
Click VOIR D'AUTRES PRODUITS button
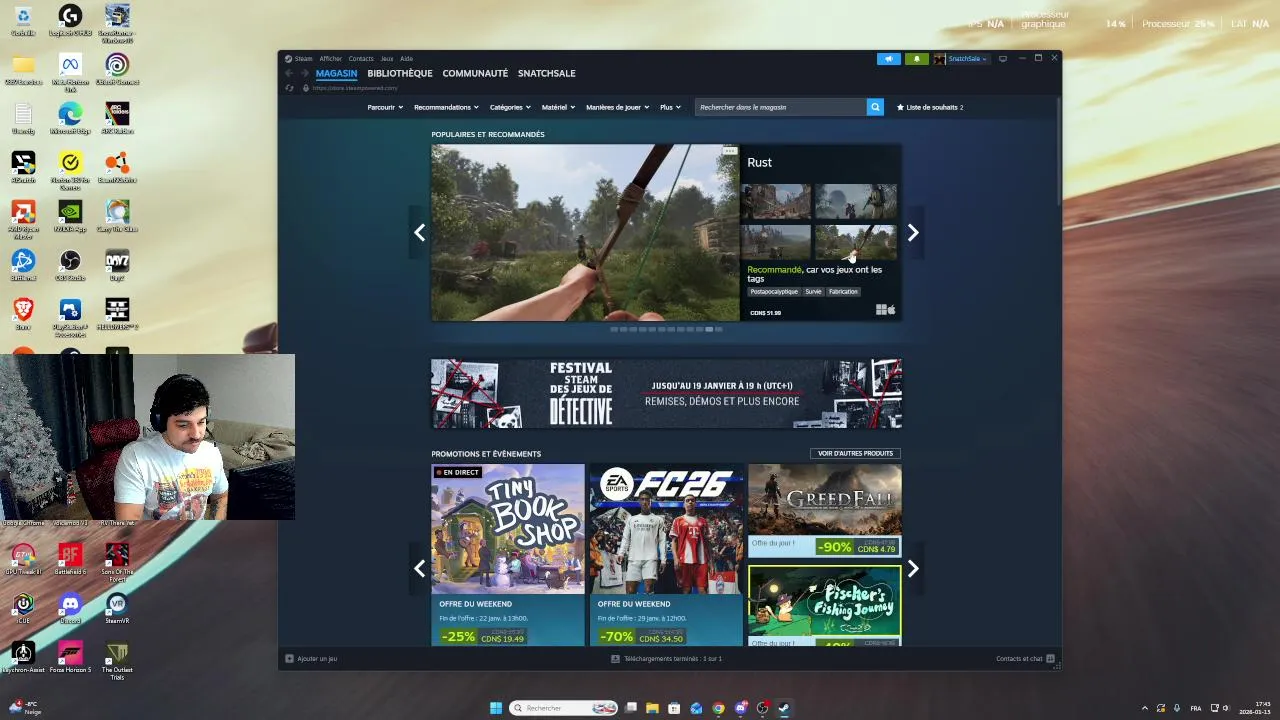coord(855,453)
